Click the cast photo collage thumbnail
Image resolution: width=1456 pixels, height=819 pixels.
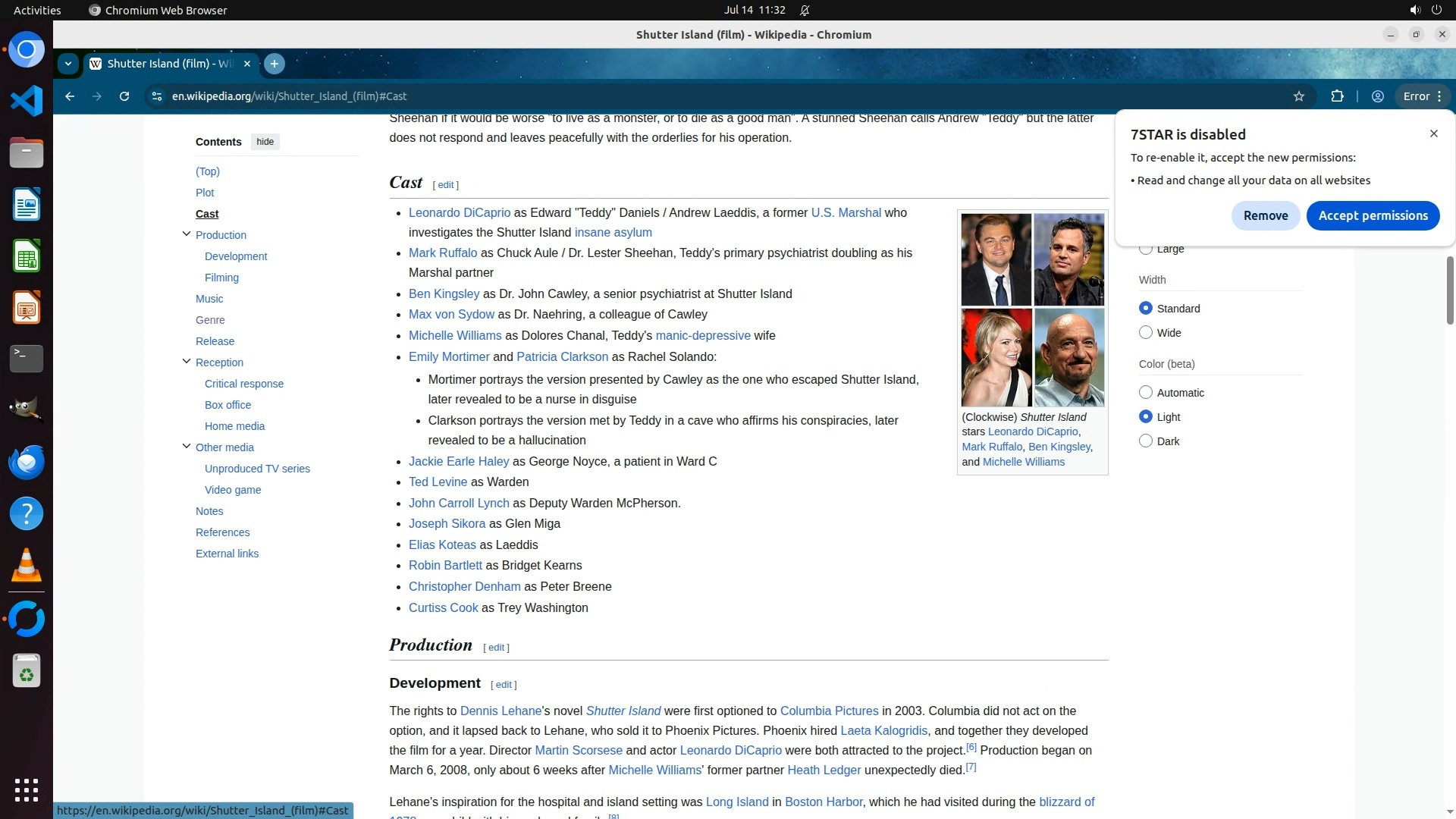(x=1032, y=309)
